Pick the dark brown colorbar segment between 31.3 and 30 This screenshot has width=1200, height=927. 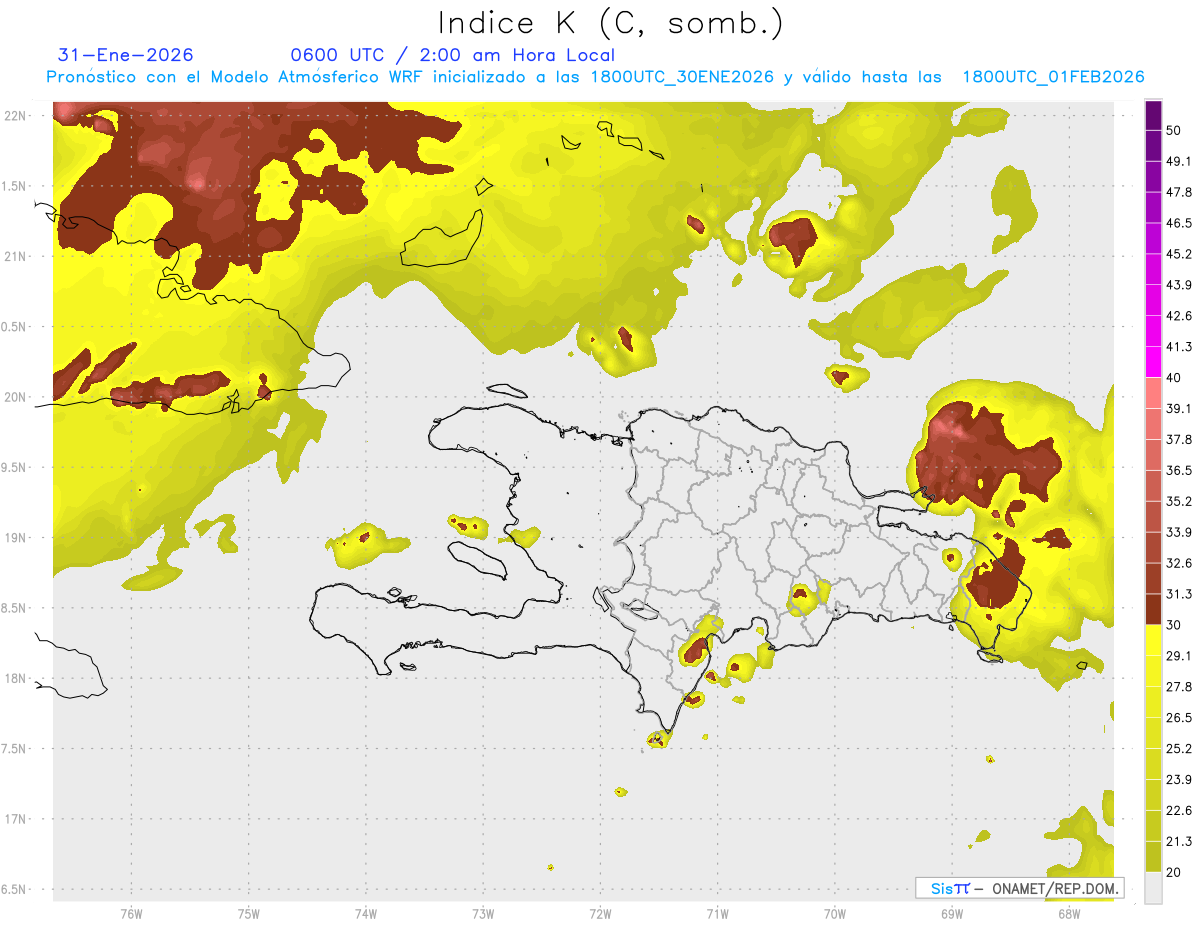point(1153,609)
